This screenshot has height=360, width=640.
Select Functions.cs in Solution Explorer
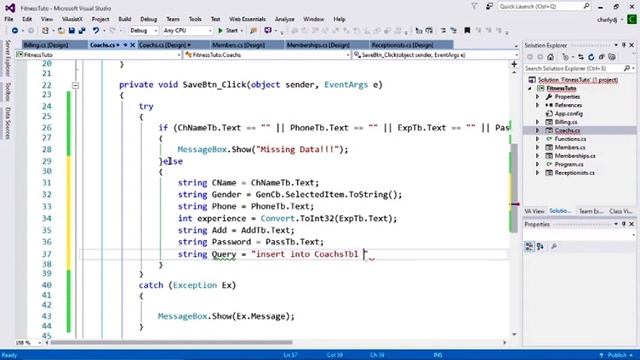(x=570, y=139)
